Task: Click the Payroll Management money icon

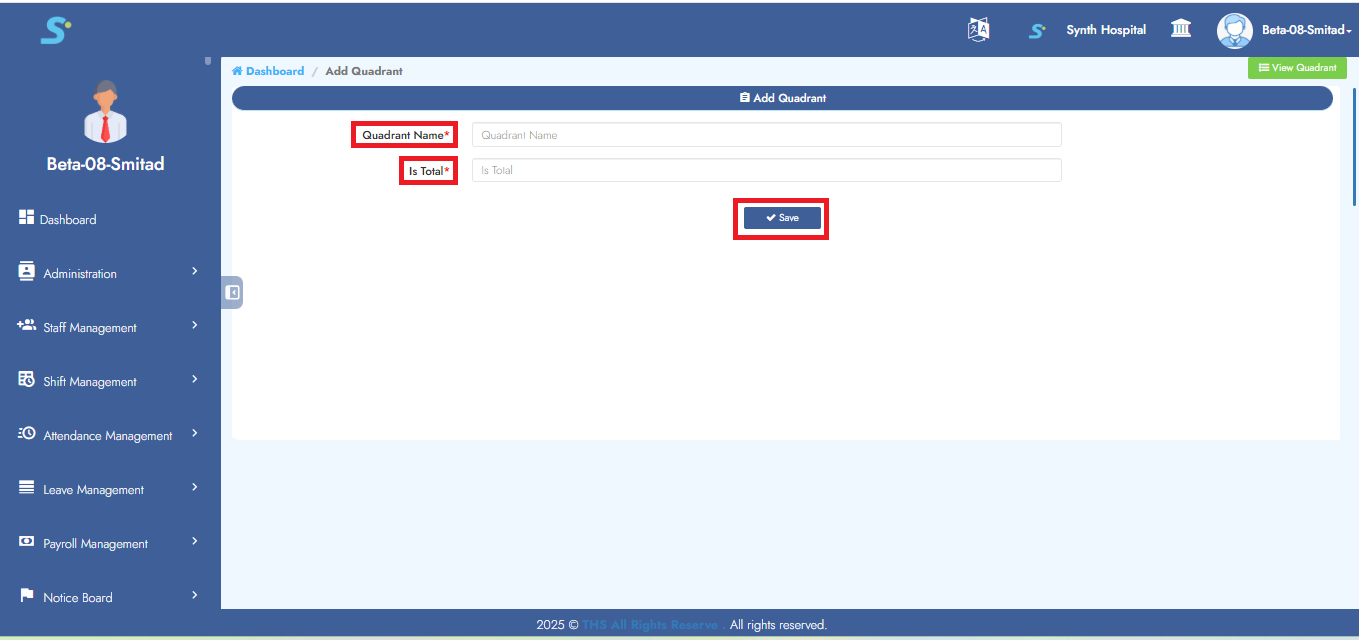Action: pos(27,542)
